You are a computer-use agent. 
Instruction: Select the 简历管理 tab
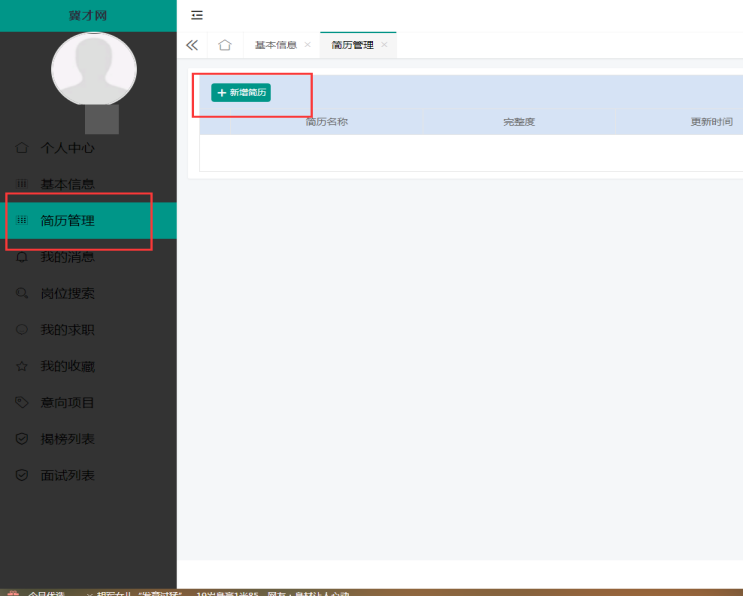pos(352,45)
